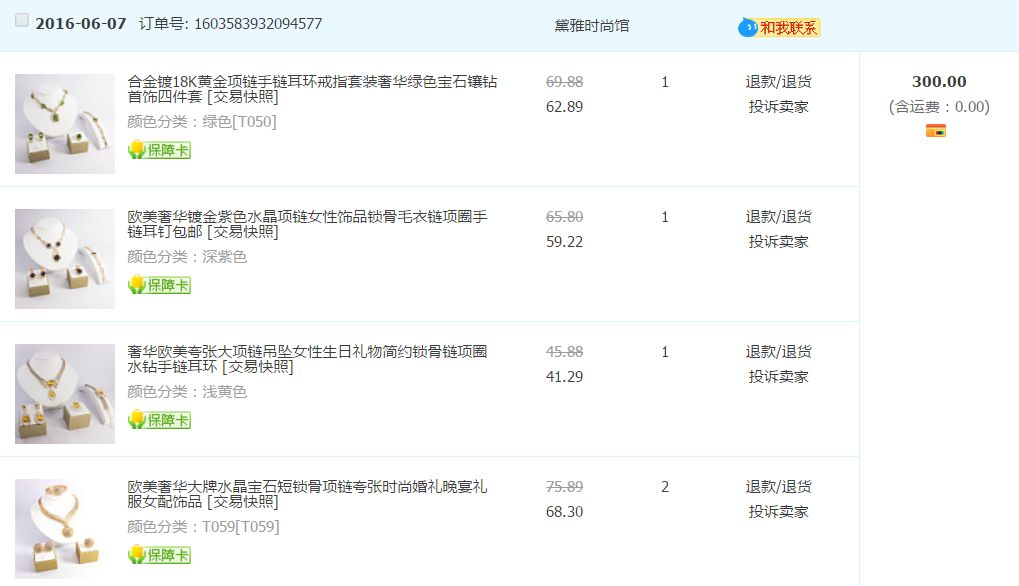The image size is (1019, 586).
Task: Click 保障卡 badge for deep purple crystal necklace
Action: (159, 285)
